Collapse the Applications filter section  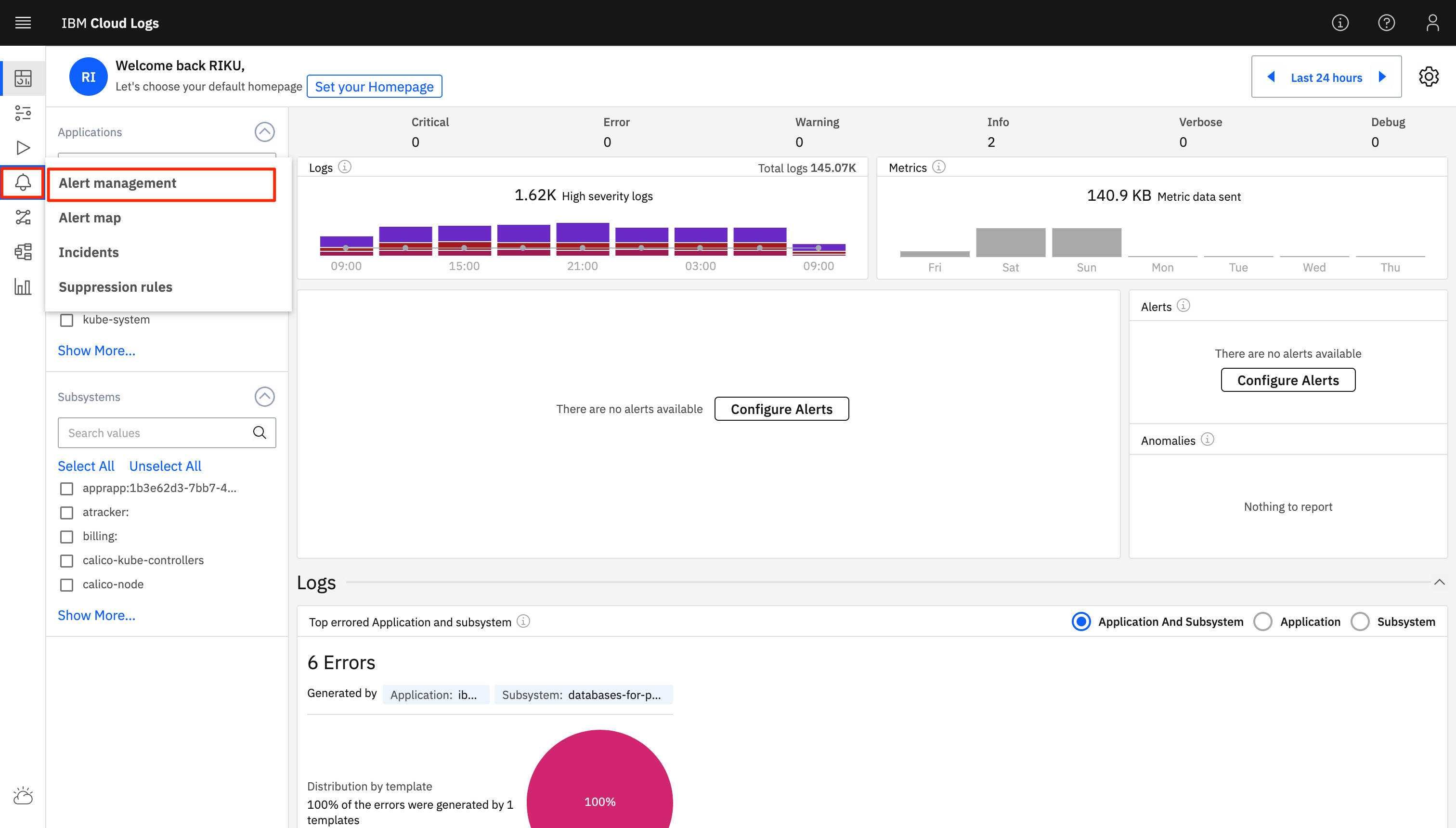(x=264, y=132)
